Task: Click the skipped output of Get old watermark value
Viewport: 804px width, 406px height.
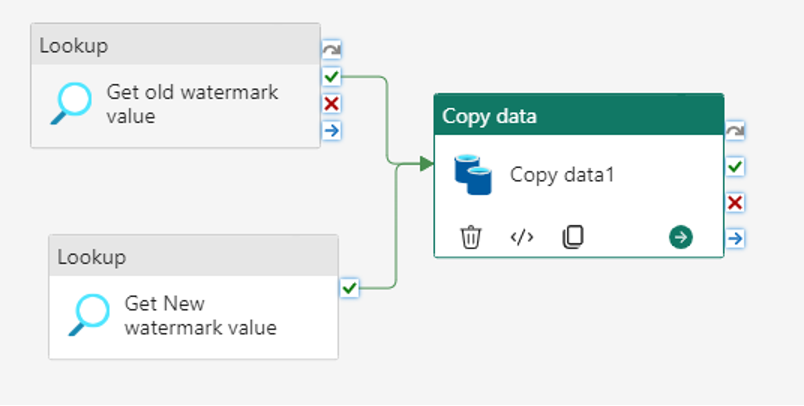Action: click(332, 50)
